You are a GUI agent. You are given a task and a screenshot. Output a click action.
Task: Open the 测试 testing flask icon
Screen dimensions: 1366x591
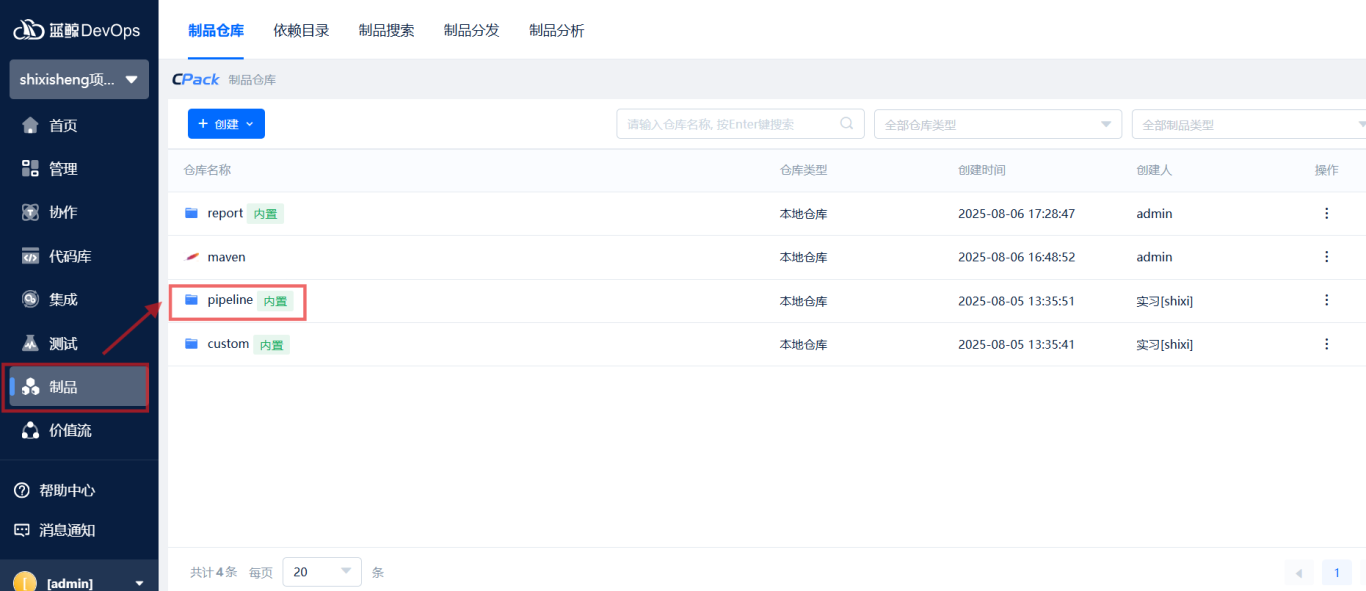click(x=30, y=343)
